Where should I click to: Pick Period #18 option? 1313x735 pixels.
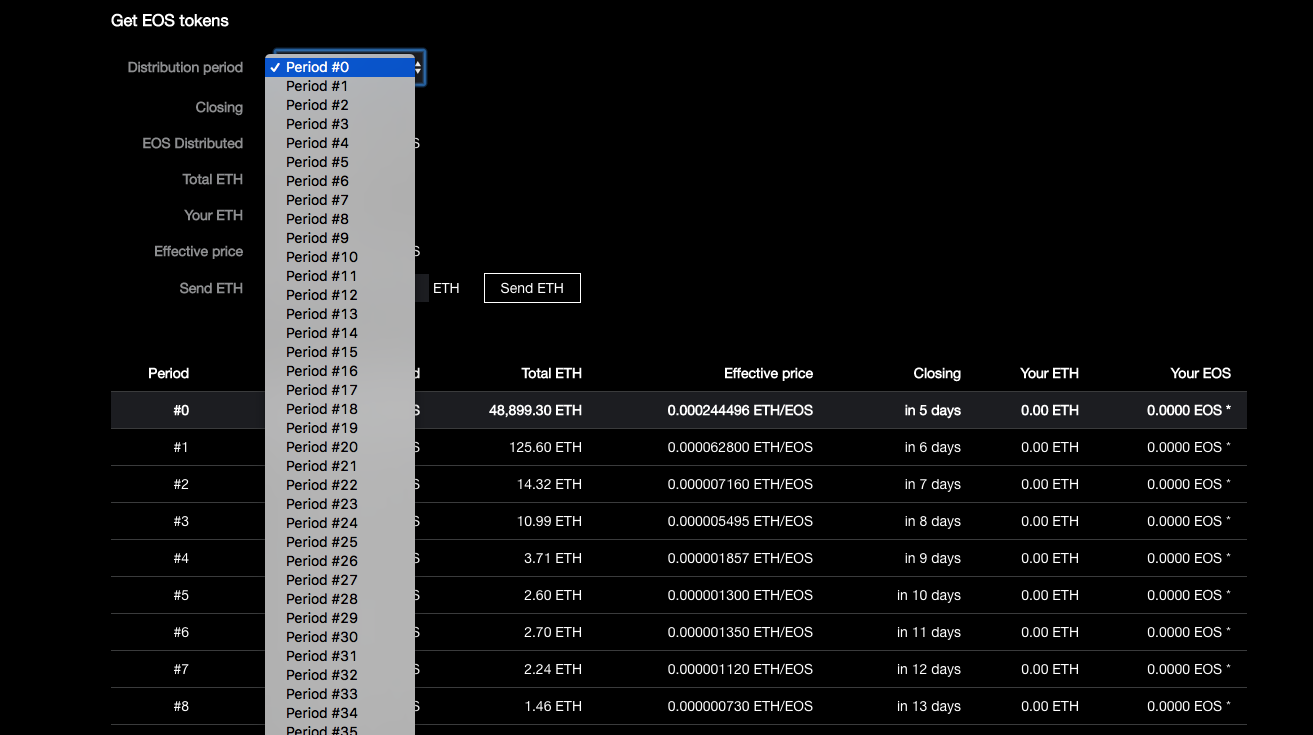pos(340,409)
